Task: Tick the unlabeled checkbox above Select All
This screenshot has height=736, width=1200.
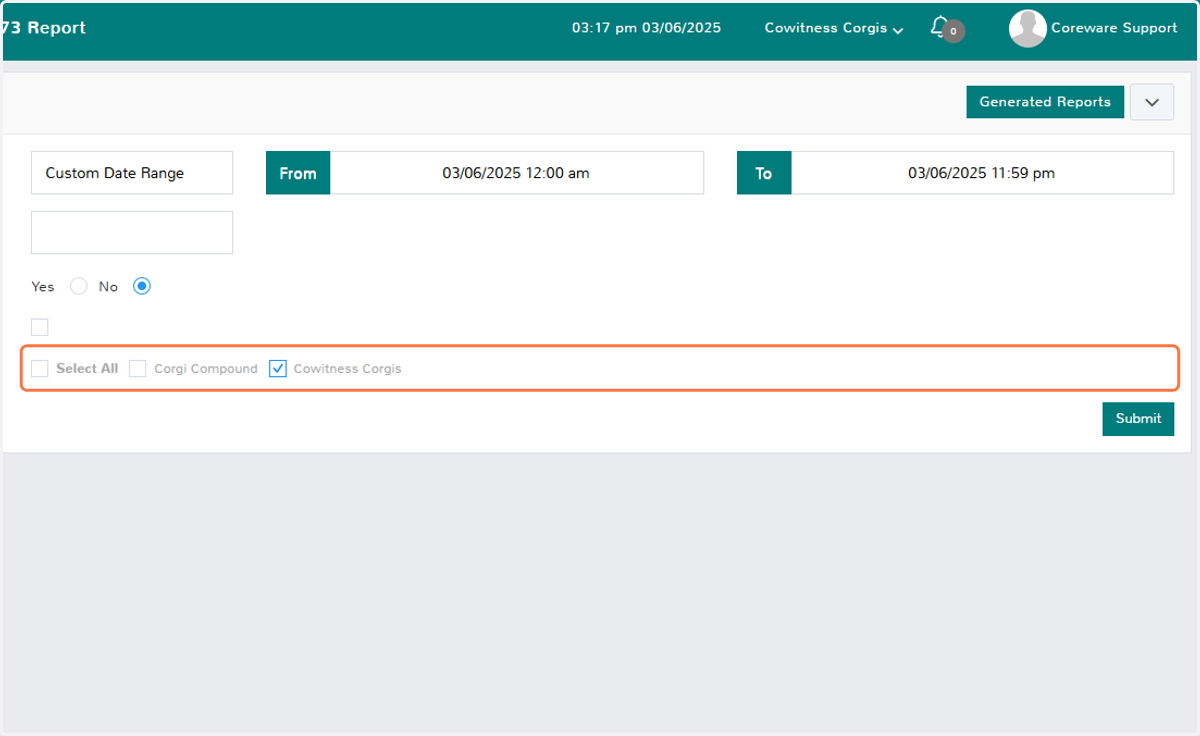Action: 40,327
